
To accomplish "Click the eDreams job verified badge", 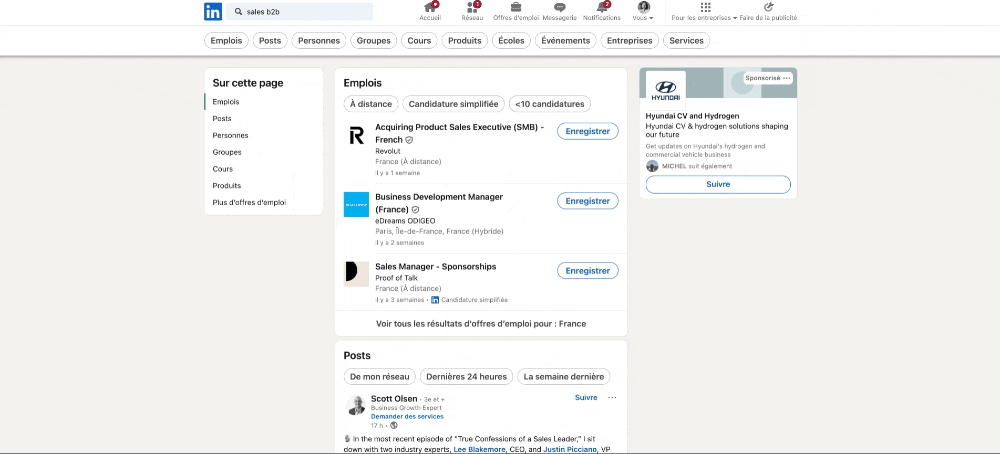I will 416,209.
